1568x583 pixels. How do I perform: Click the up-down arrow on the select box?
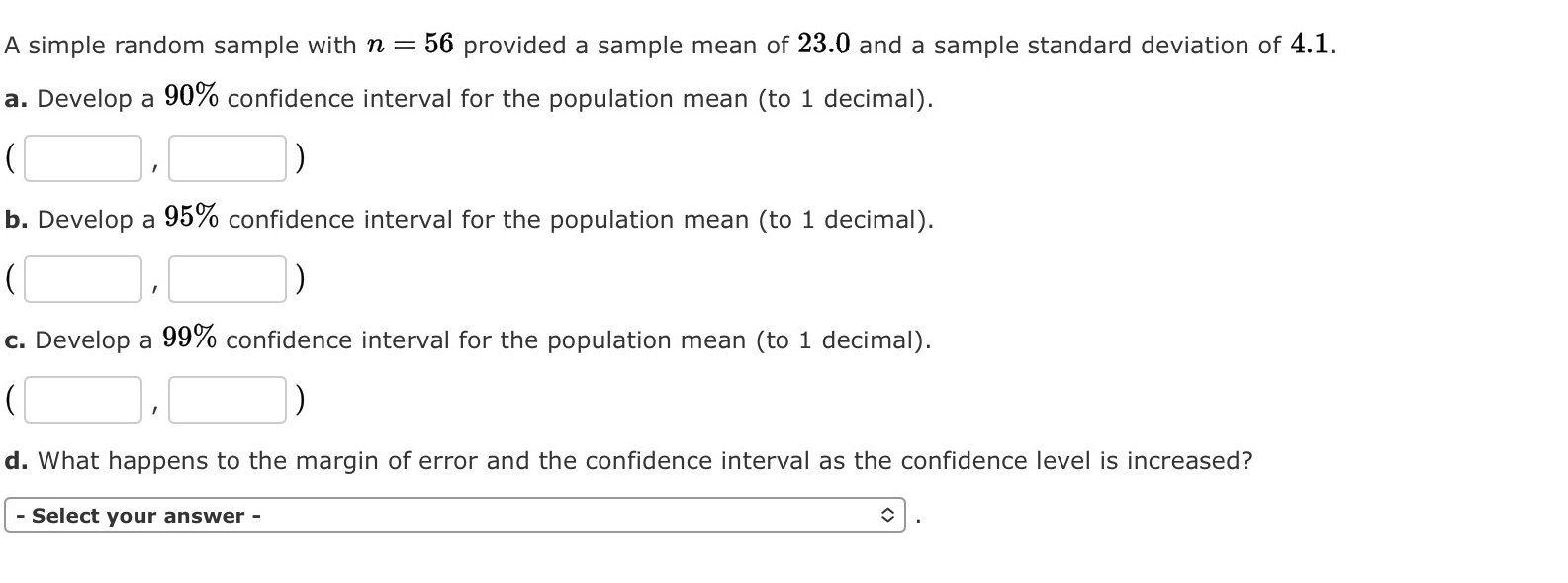(x=887, y=515)
